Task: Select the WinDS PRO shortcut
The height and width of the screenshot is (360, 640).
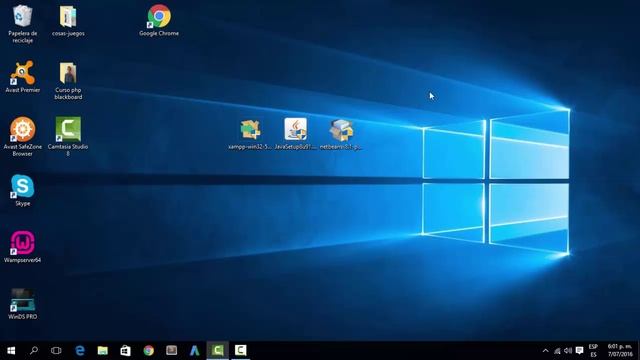Action: (22, 304)
